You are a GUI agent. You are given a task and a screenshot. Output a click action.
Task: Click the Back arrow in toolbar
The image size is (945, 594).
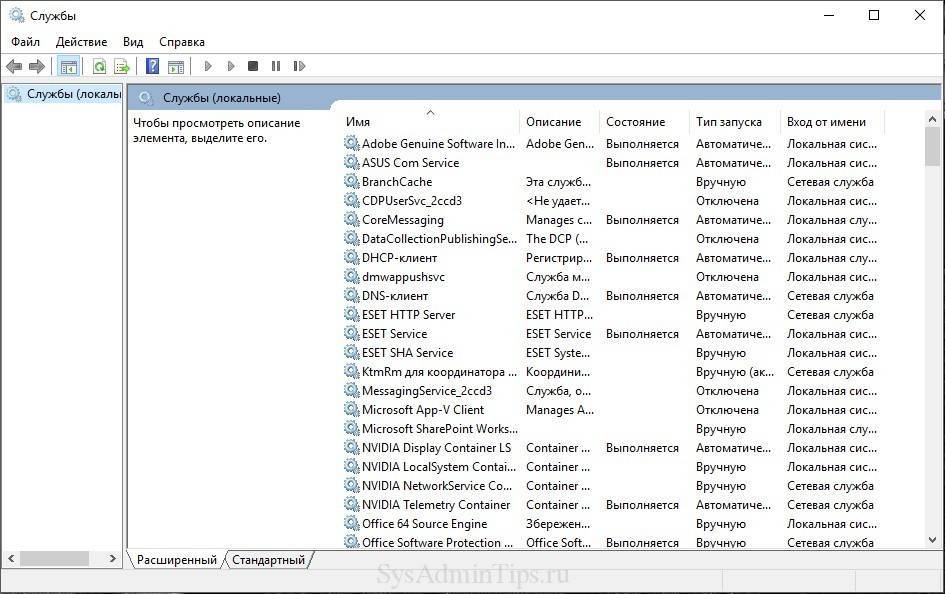14,67
